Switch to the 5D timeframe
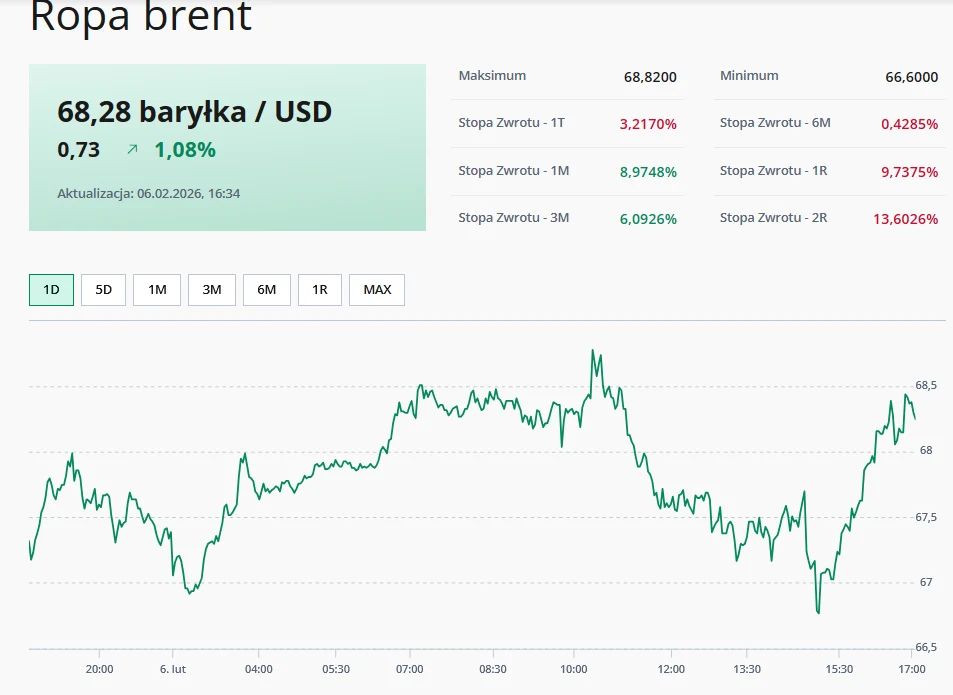Image resolution: width=953 pixels, height=695 pixels. tap(103, 289)
